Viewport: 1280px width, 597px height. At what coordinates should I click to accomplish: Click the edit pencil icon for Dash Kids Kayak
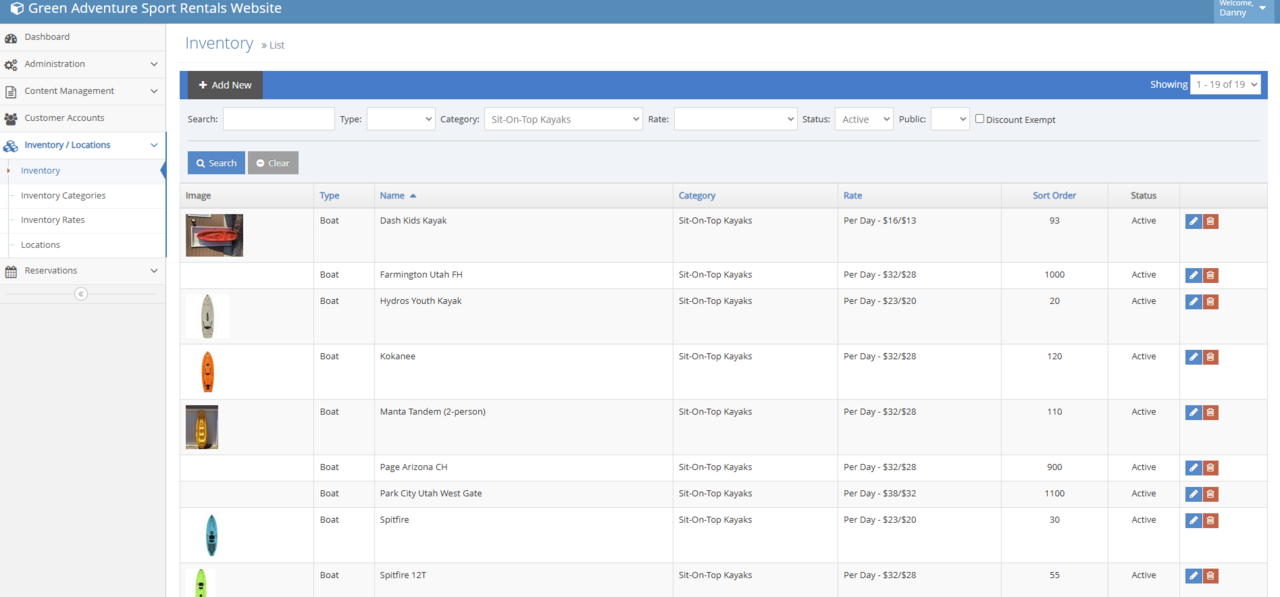click(1193, 221)
